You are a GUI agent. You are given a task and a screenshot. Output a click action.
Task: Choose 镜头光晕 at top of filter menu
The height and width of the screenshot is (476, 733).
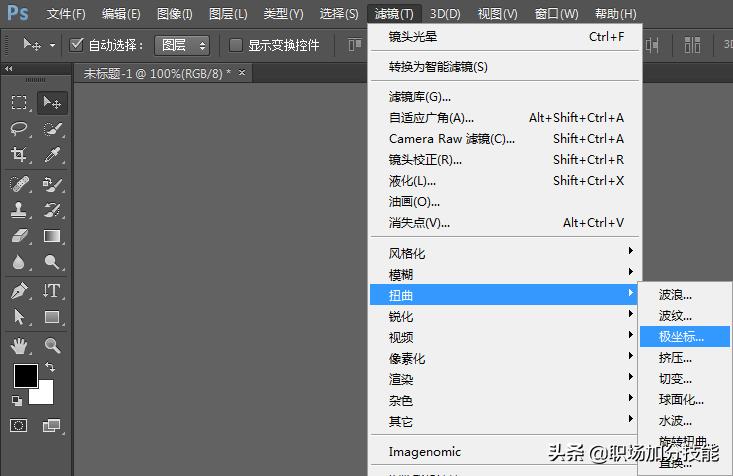506,36
